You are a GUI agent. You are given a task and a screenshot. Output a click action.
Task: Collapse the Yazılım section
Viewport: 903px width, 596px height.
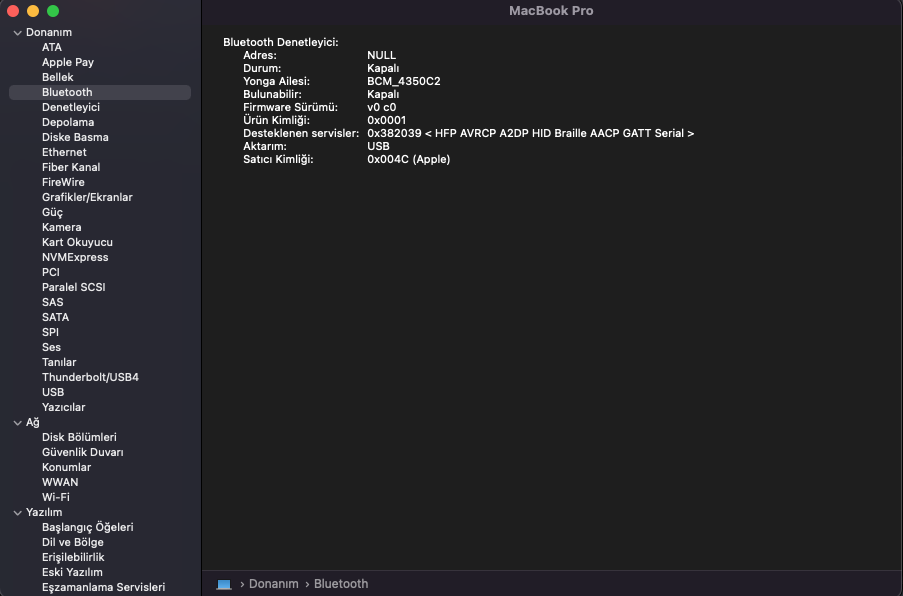coord(17,513)
